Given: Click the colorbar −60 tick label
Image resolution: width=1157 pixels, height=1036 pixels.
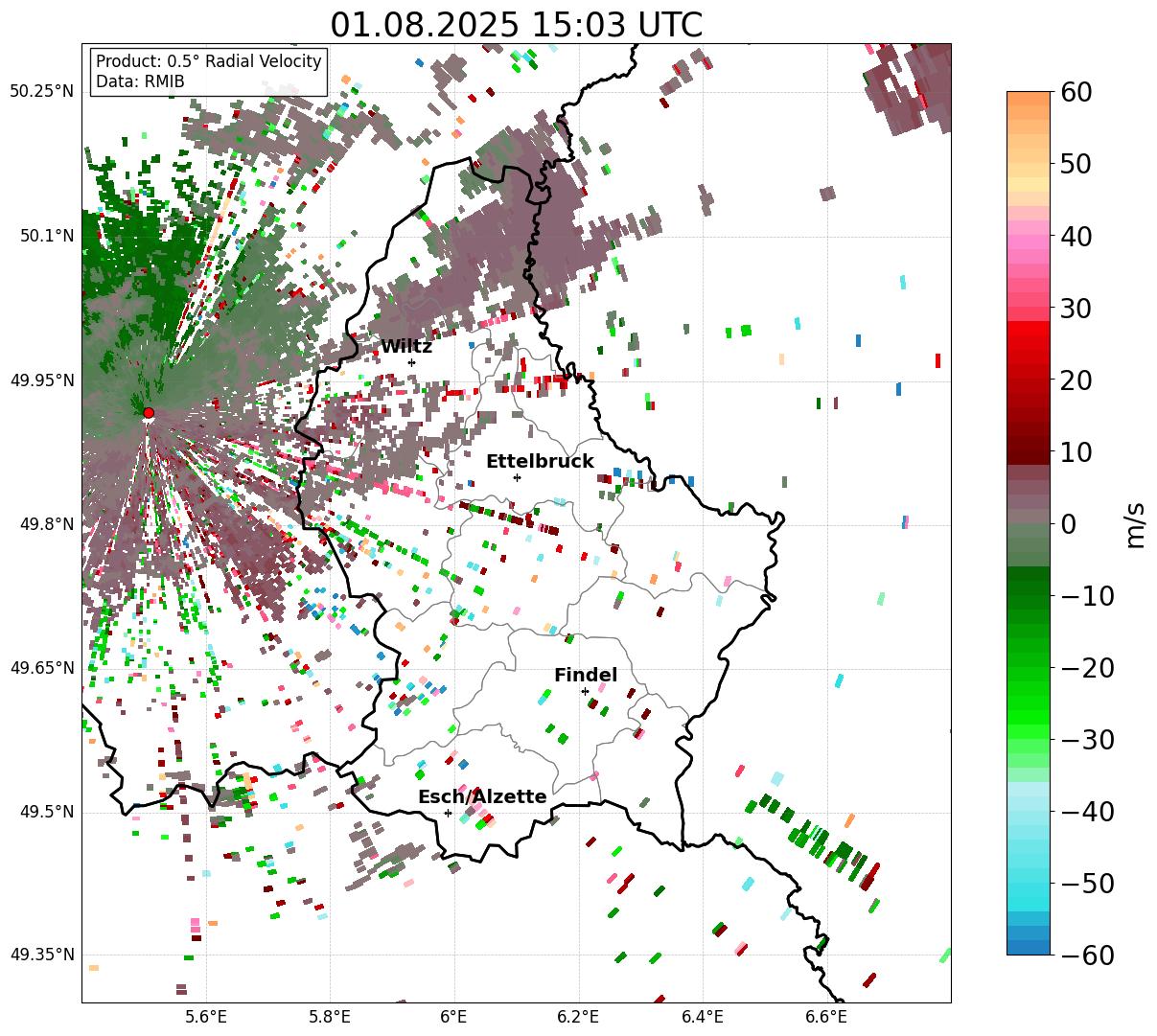Looking at the screenshot, I should tap(1087, 955).
